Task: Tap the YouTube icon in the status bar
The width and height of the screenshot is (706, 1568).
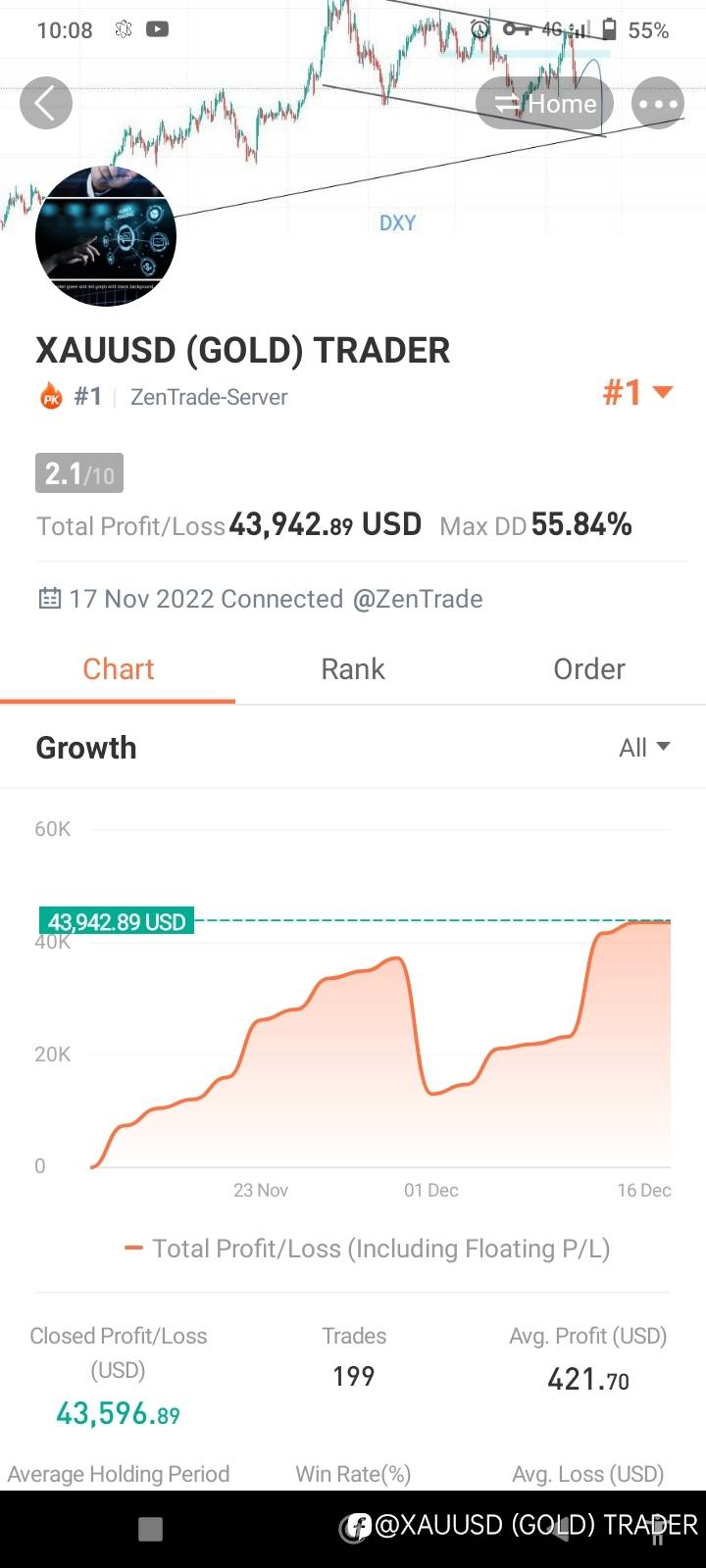Action: pyautogui.click(x=157, y=29)
